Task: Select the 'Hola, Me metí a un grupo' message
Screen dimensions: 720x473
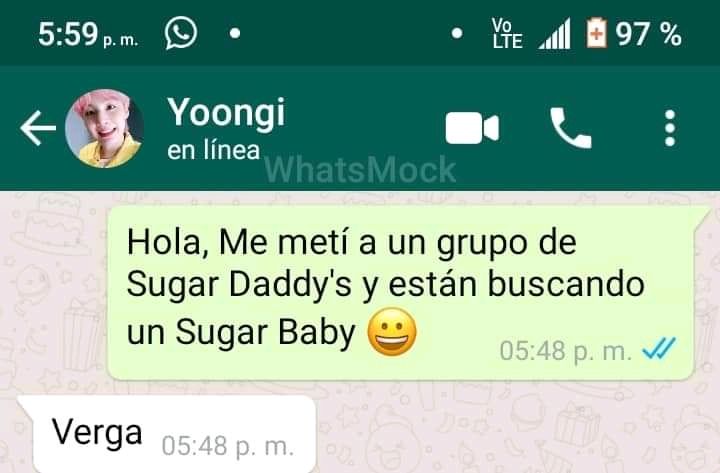Action: 401,293
